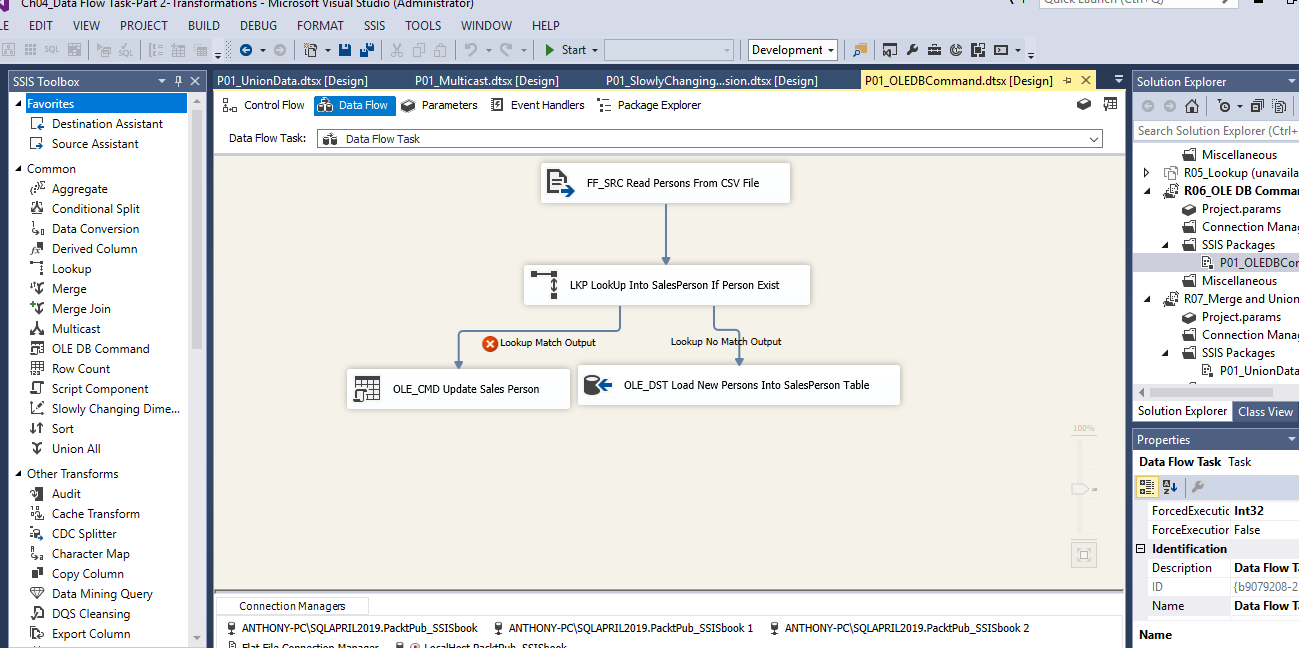This screenshot has height=648, width=1299.
Task: Click the cube icon at designer's top right
Action: tap(1084, 104)
